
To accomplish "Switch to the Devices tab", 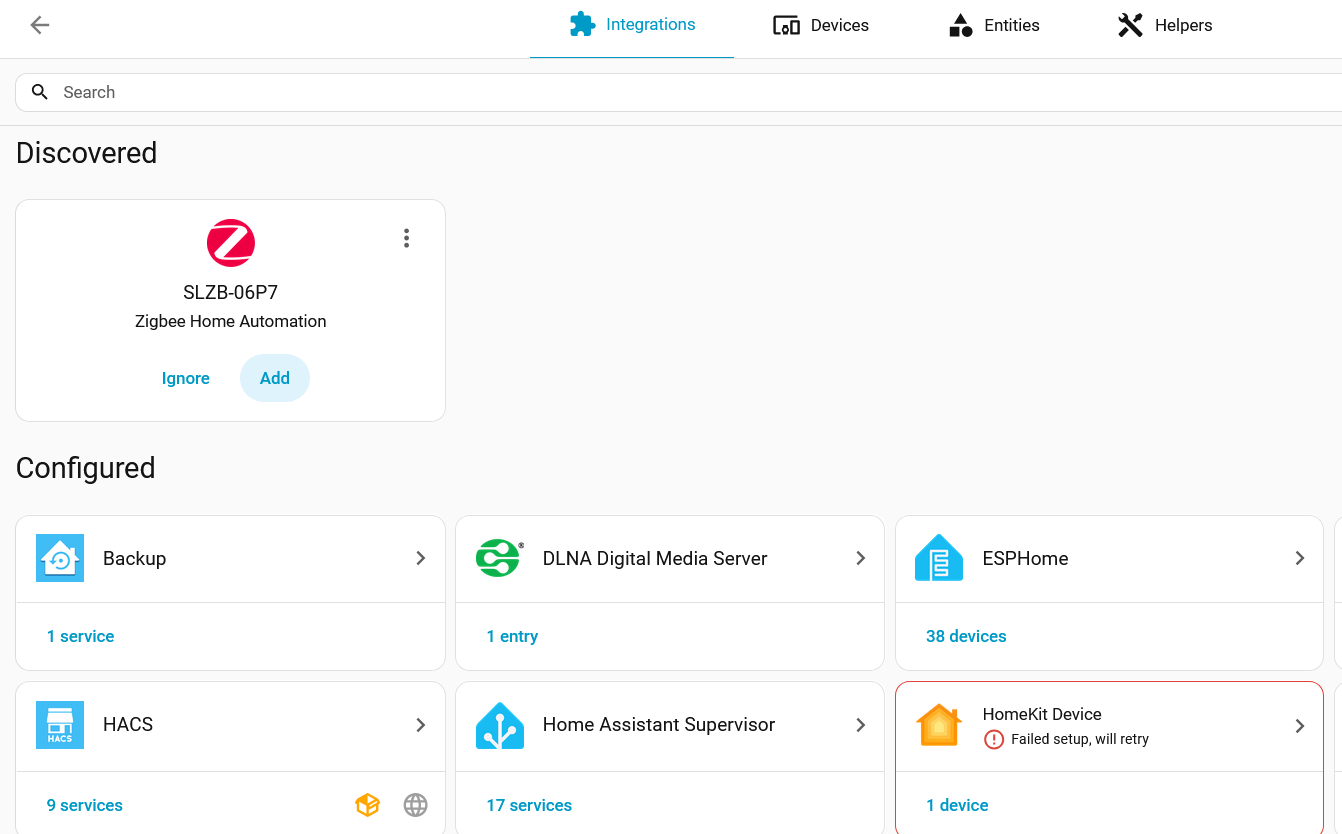I will [x=821, y=26].
